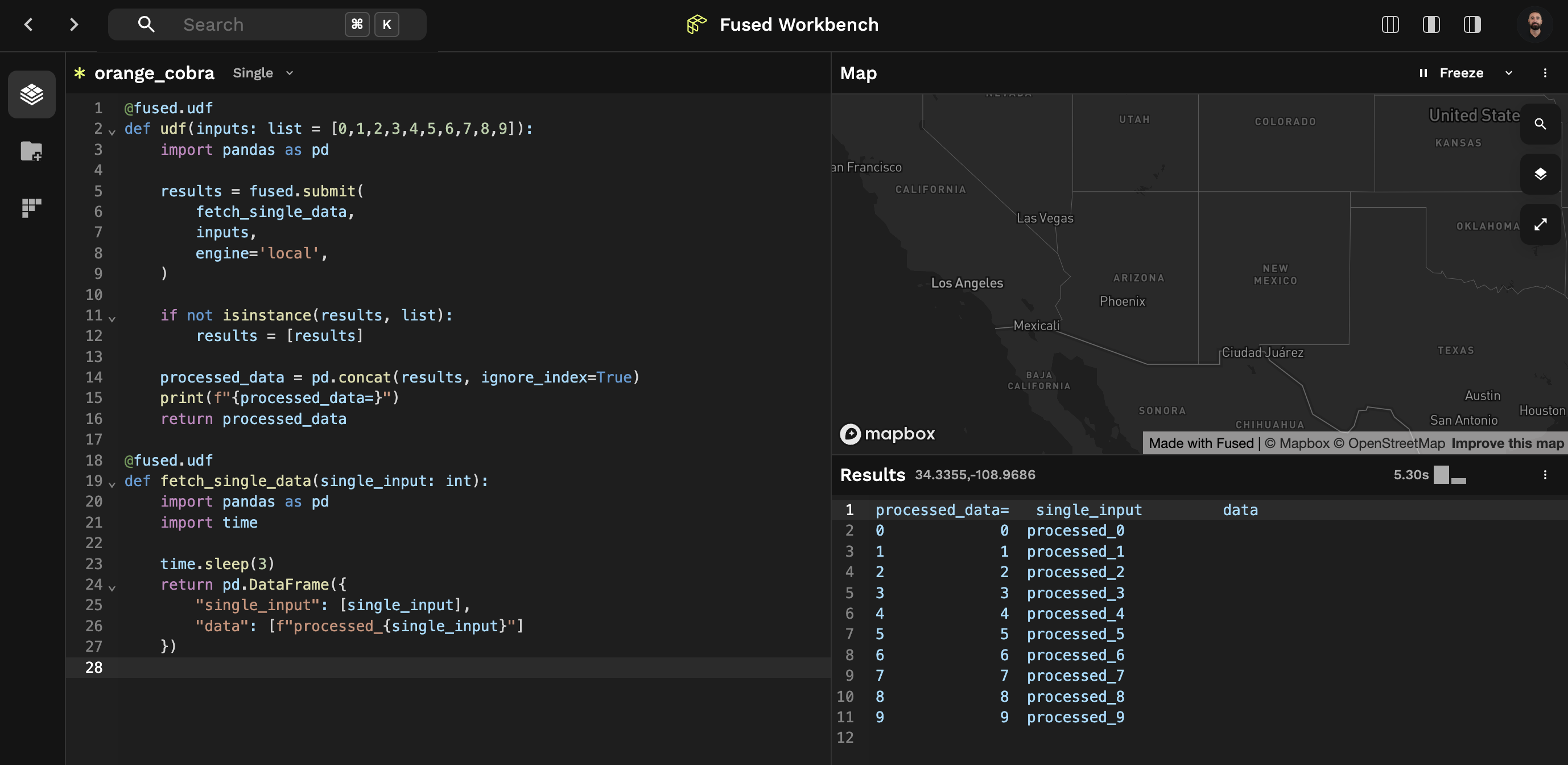
Task: Click the search magnifier icon
Action: 146,24
